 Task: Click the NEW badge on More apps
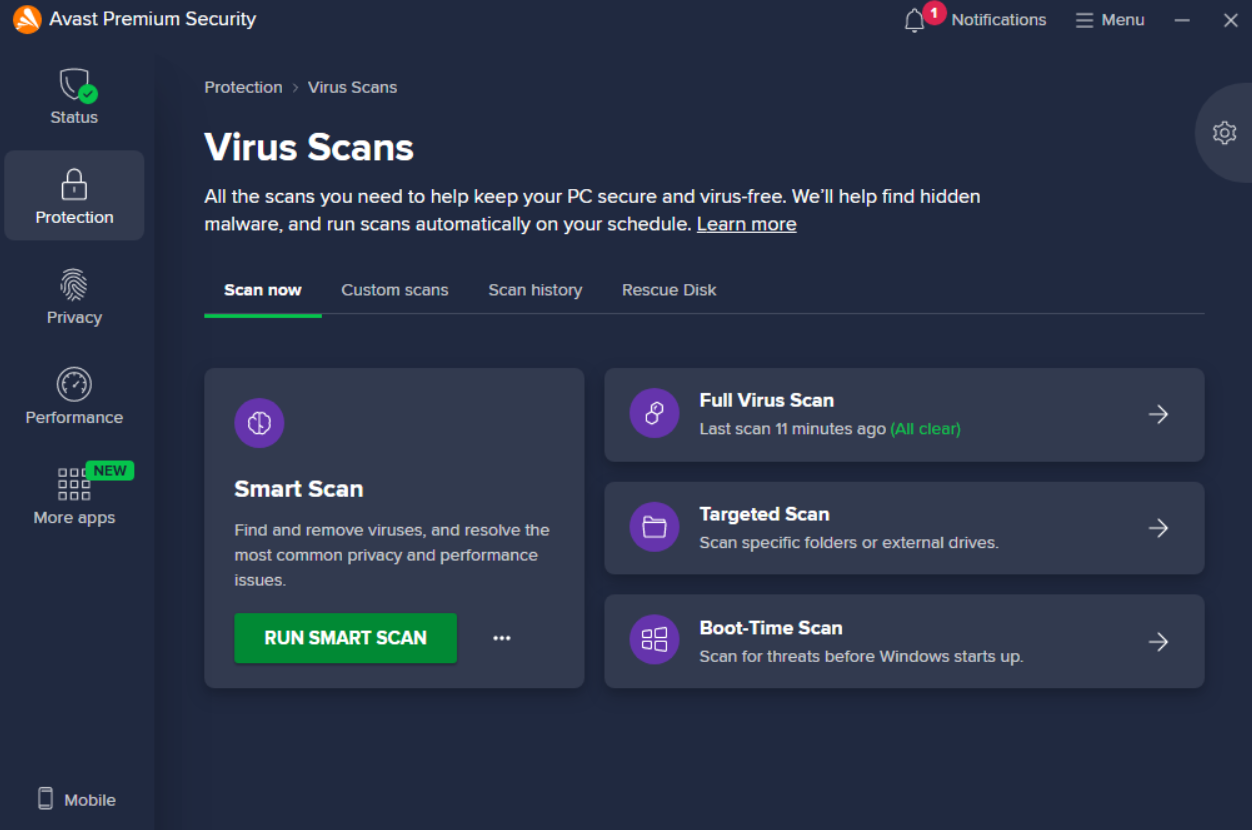click(110, 471)
